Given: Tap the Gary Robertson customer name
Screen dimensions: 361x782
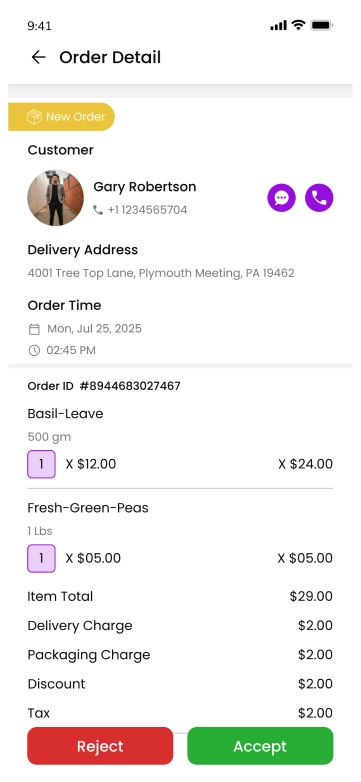Looking at the screenshot, I should click(145, 187).
